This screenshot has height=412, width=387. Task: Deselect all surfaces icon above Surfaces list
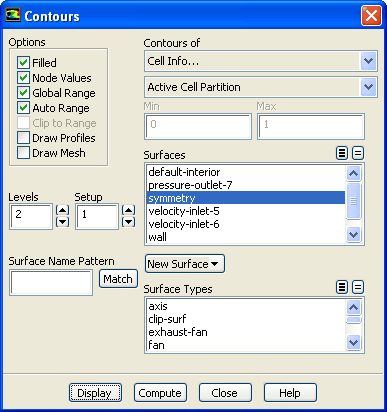[x=358, y=153]
